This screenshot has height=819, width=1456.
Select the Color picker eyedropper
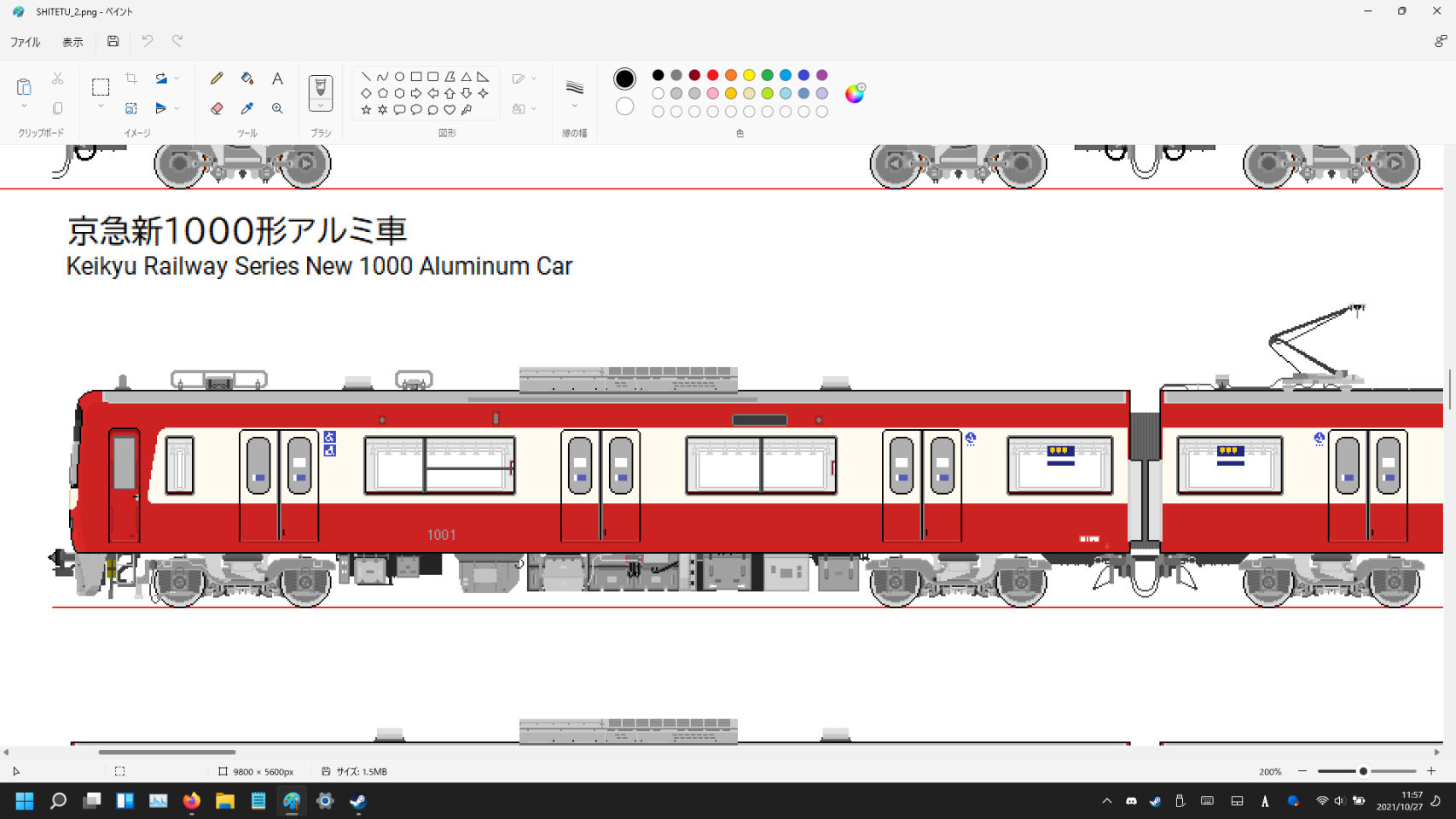coord(247,108)
